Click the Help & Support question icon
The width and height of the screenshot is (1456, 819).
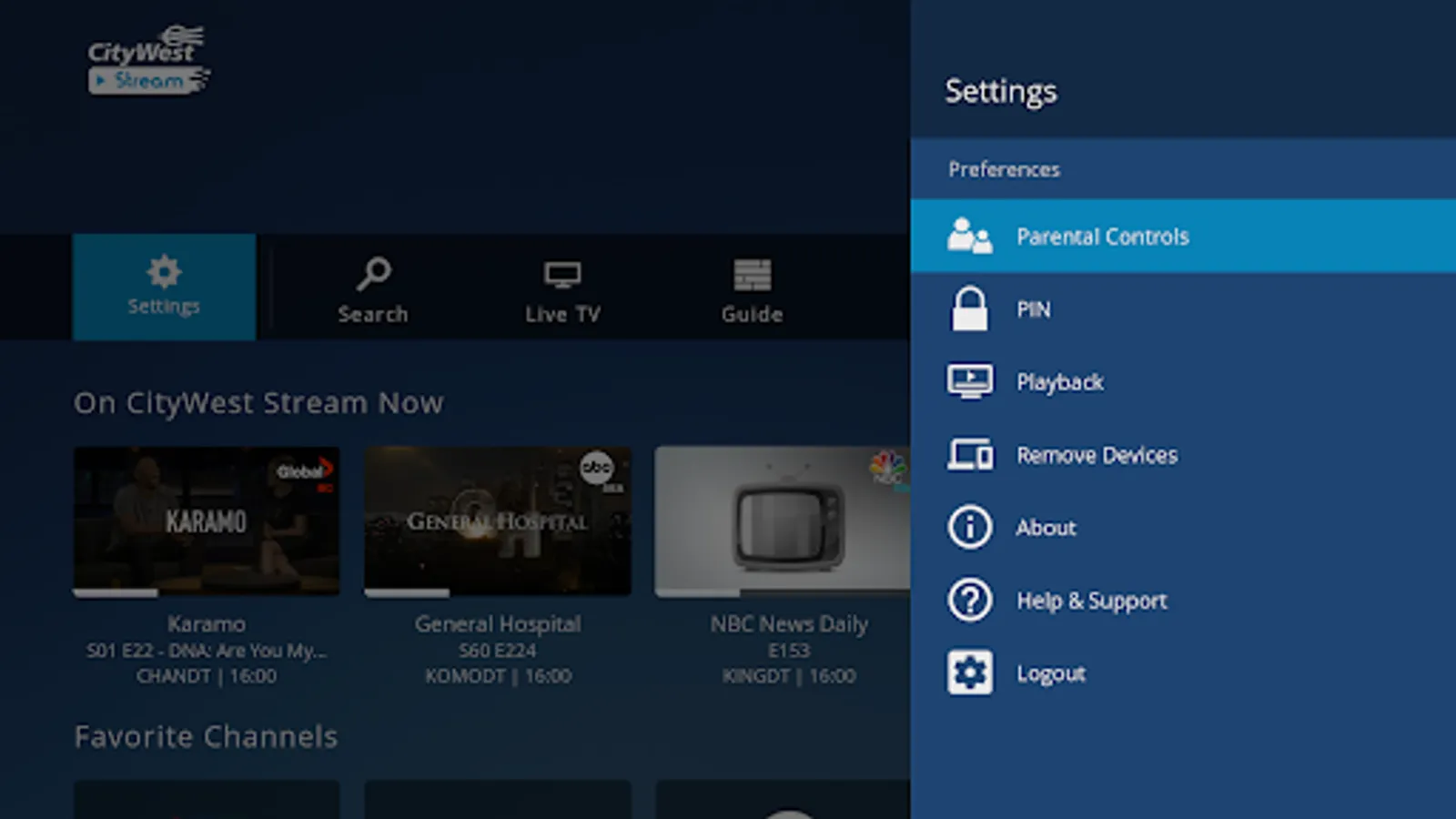point(970,600)
